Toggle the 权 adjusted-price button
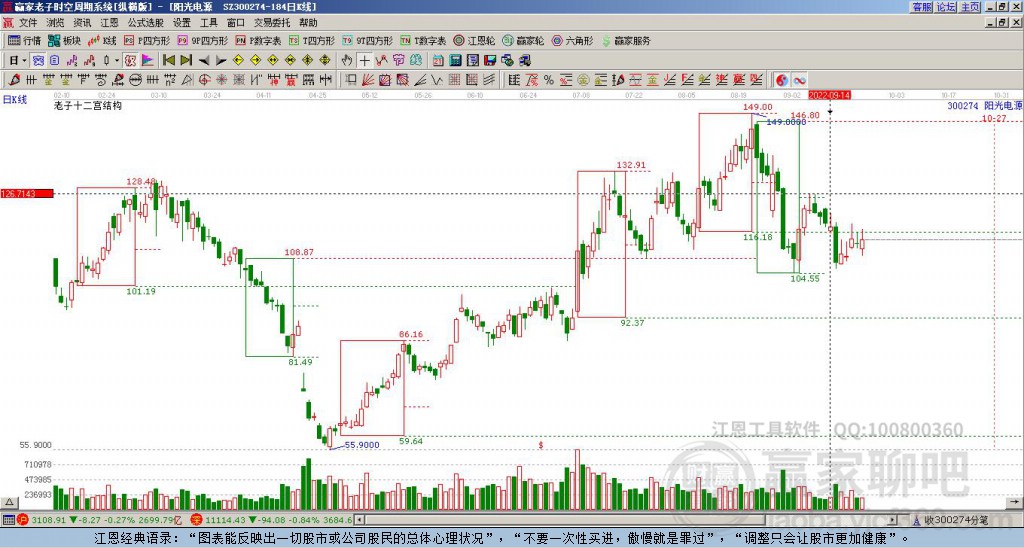Screen dimensions: 1024x548 coord(130,60)
